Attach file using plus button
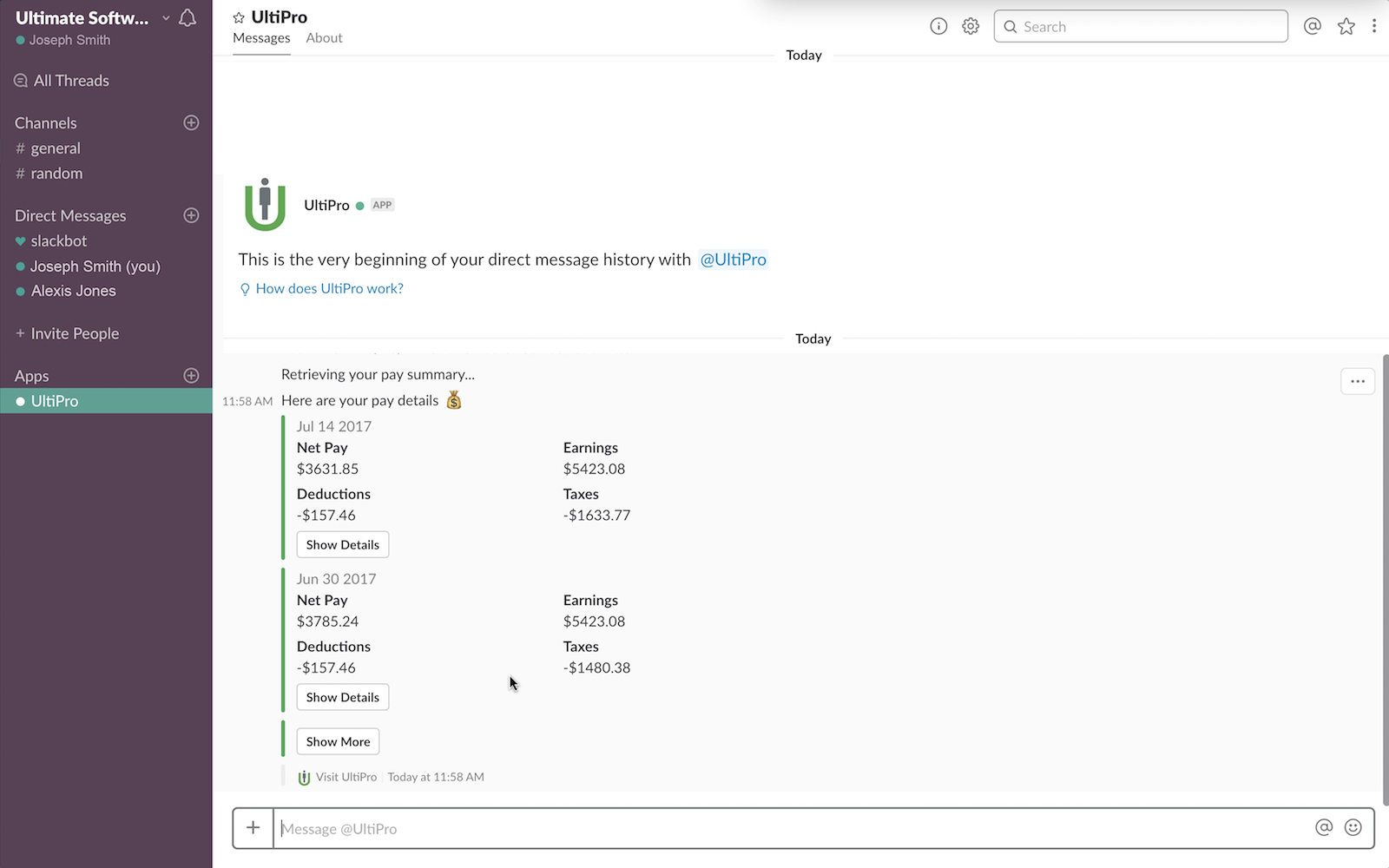The width and height of the screenshot is (1389, 868). [253, 828]
